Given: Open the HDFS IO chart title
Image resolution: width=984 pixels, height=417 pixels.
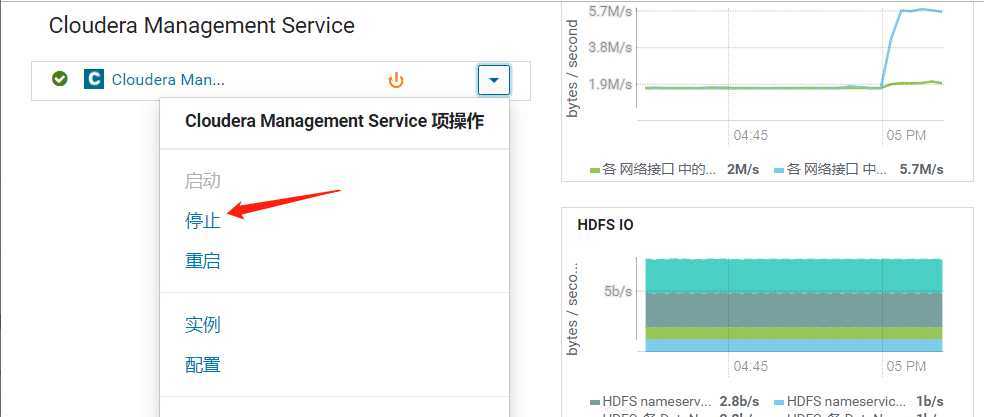Looking at the screenshot, I should click(605, 225).
